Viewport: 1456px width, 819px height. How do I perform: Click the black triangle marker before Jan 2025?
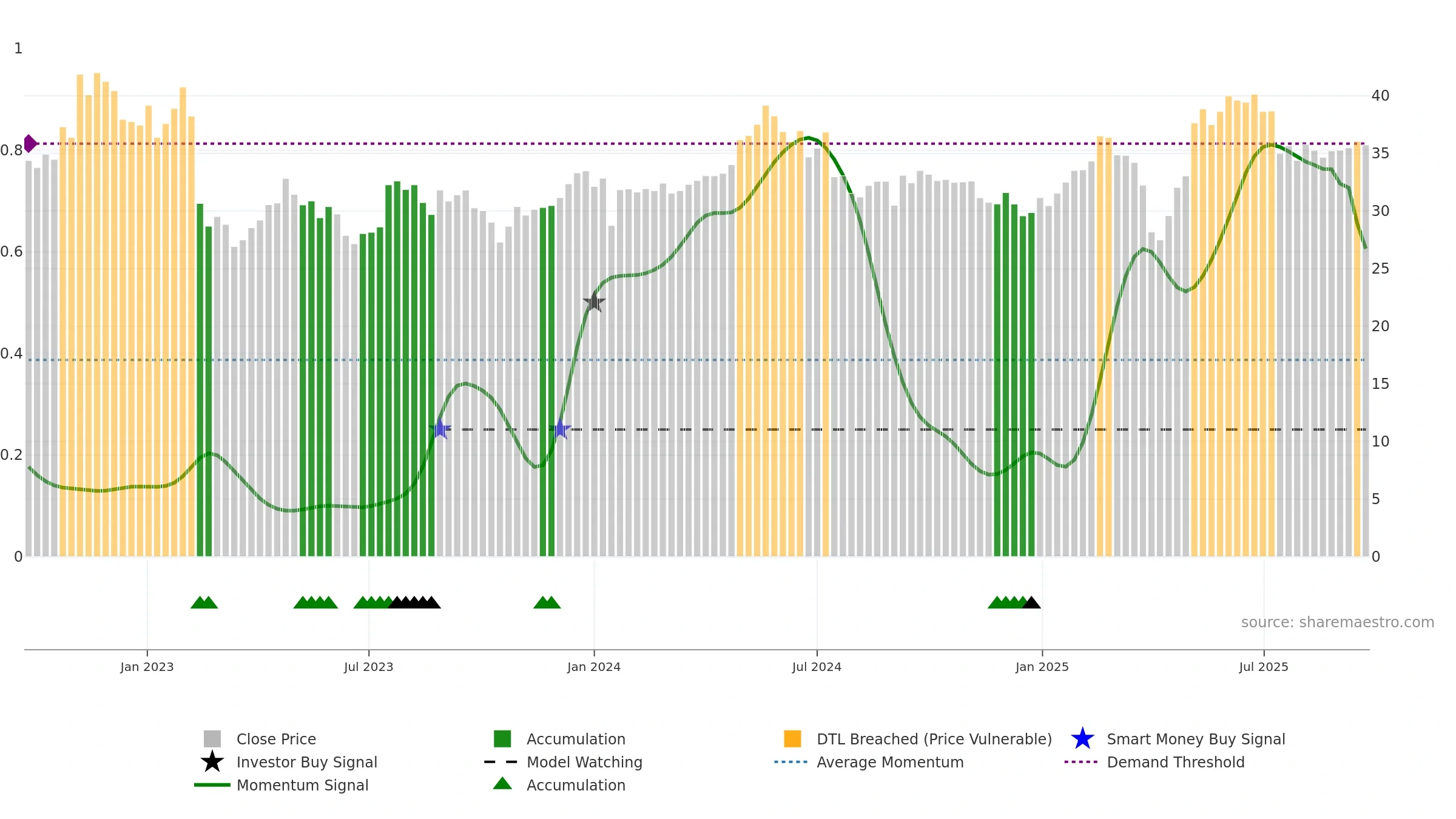click(x=1031, y=602)
